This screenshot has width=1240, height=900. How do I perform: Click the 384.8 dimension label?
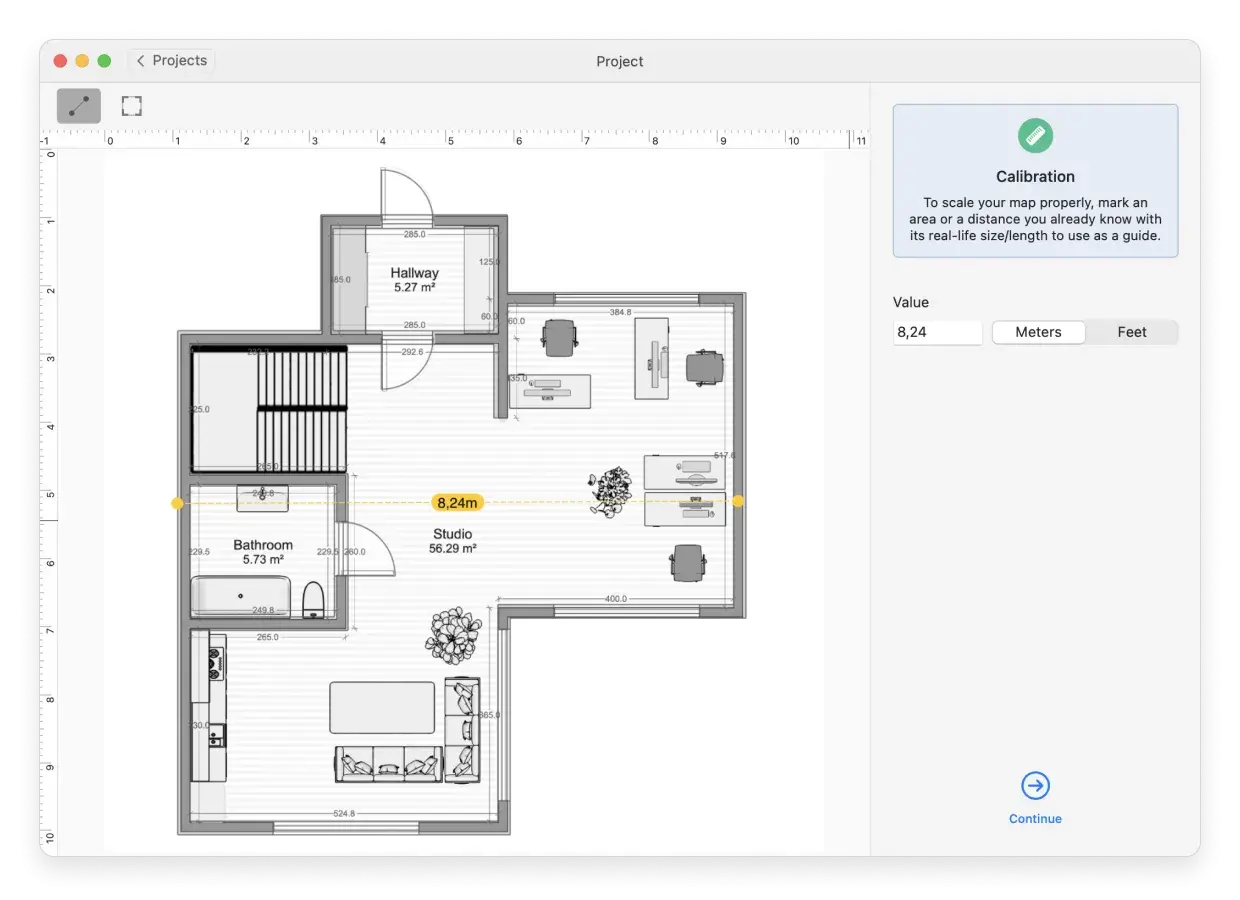[x=621, y=313]
